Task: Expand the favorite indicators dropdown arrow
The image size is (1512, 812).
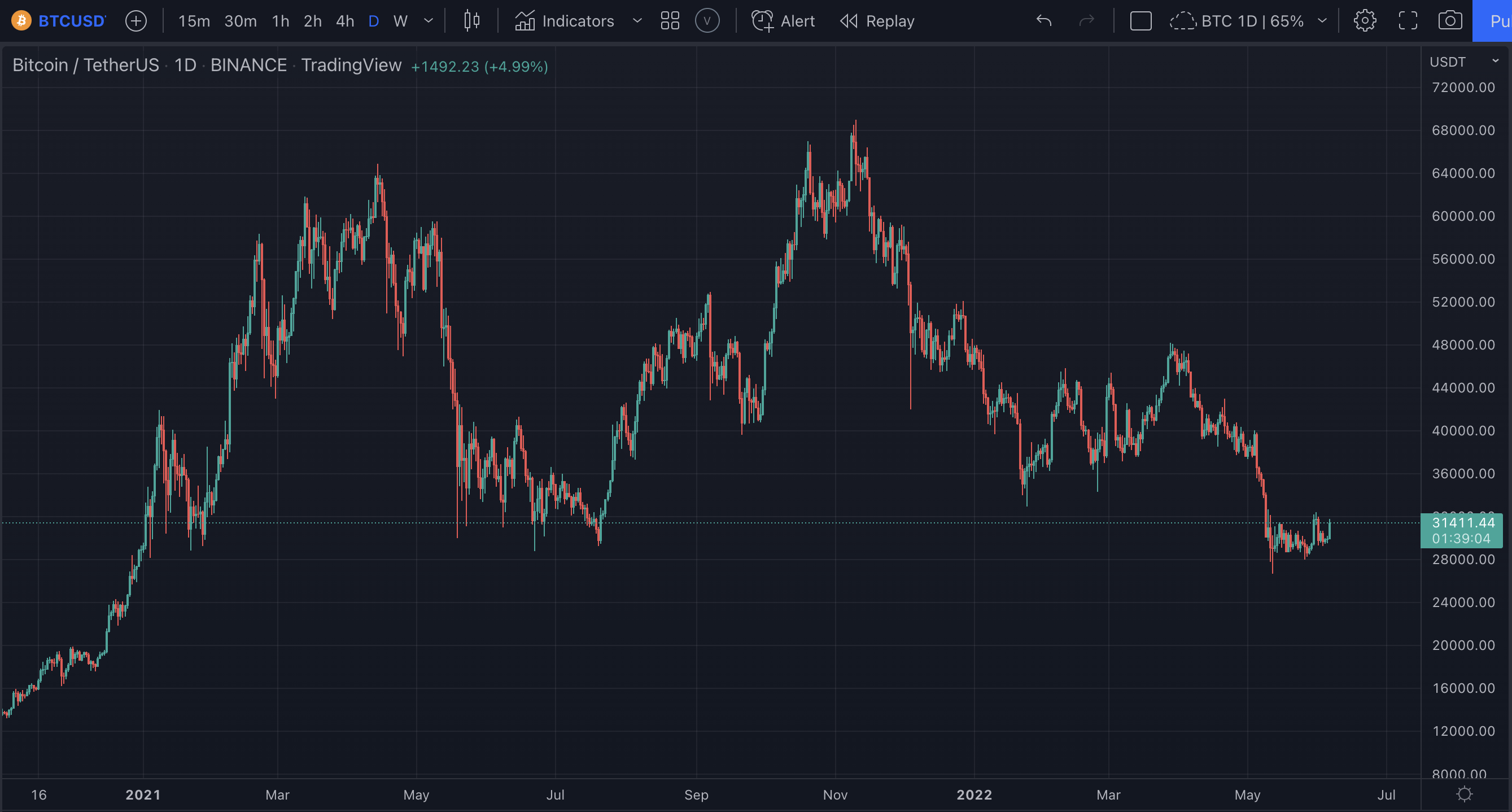Action: pyautogui.click(x=637, y=21)
